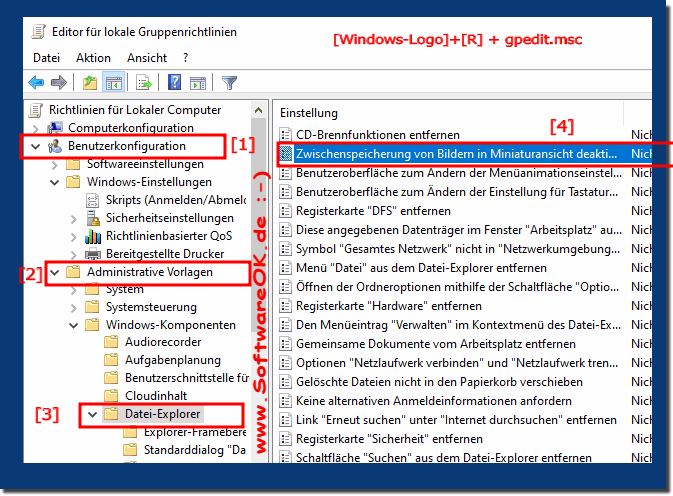Click the Bereitgestellte Drucker printer icon
Screen dimensions: 673x496
pyautogui.click(x=93, y=254)
